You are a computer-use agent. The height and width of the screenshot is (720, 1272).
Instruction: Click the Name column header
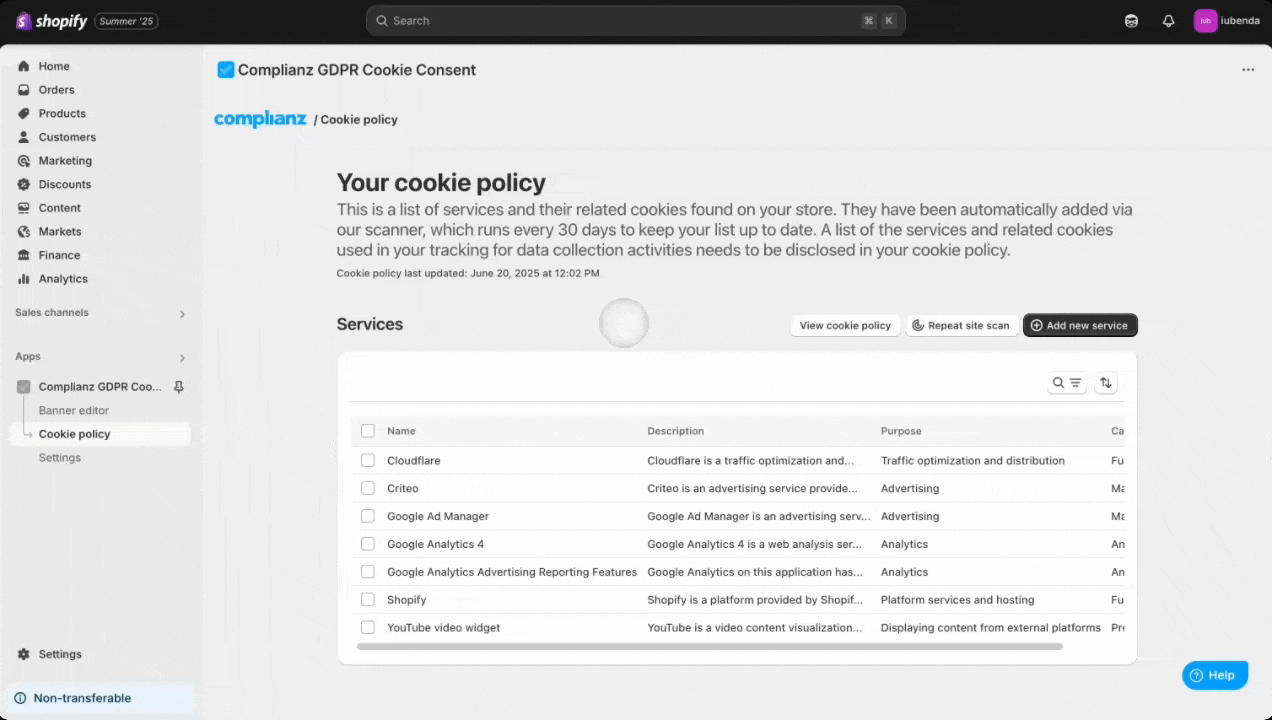click(x=401, y=431)
